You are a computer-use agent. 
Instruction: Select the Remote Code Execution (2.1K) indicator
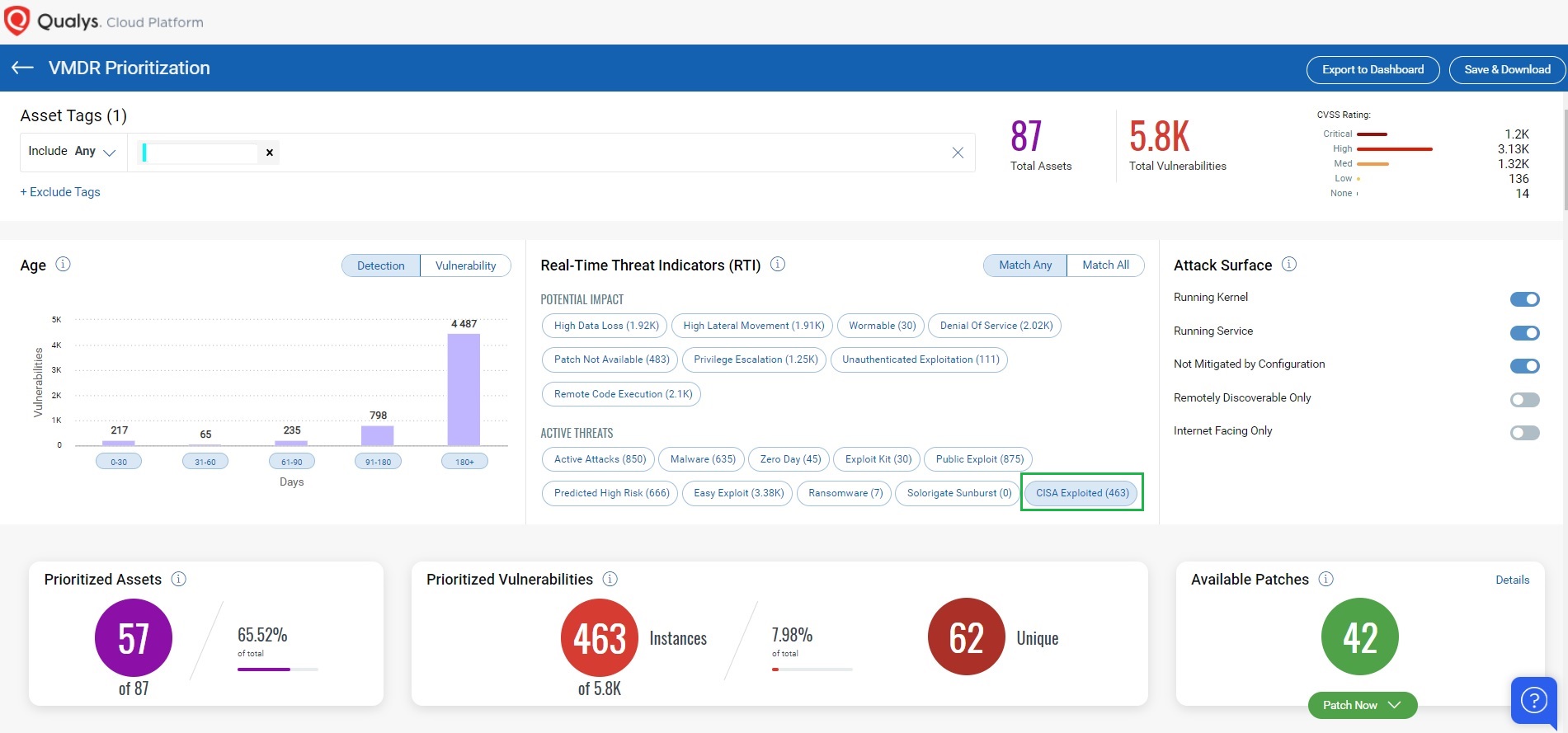point(622,394)
